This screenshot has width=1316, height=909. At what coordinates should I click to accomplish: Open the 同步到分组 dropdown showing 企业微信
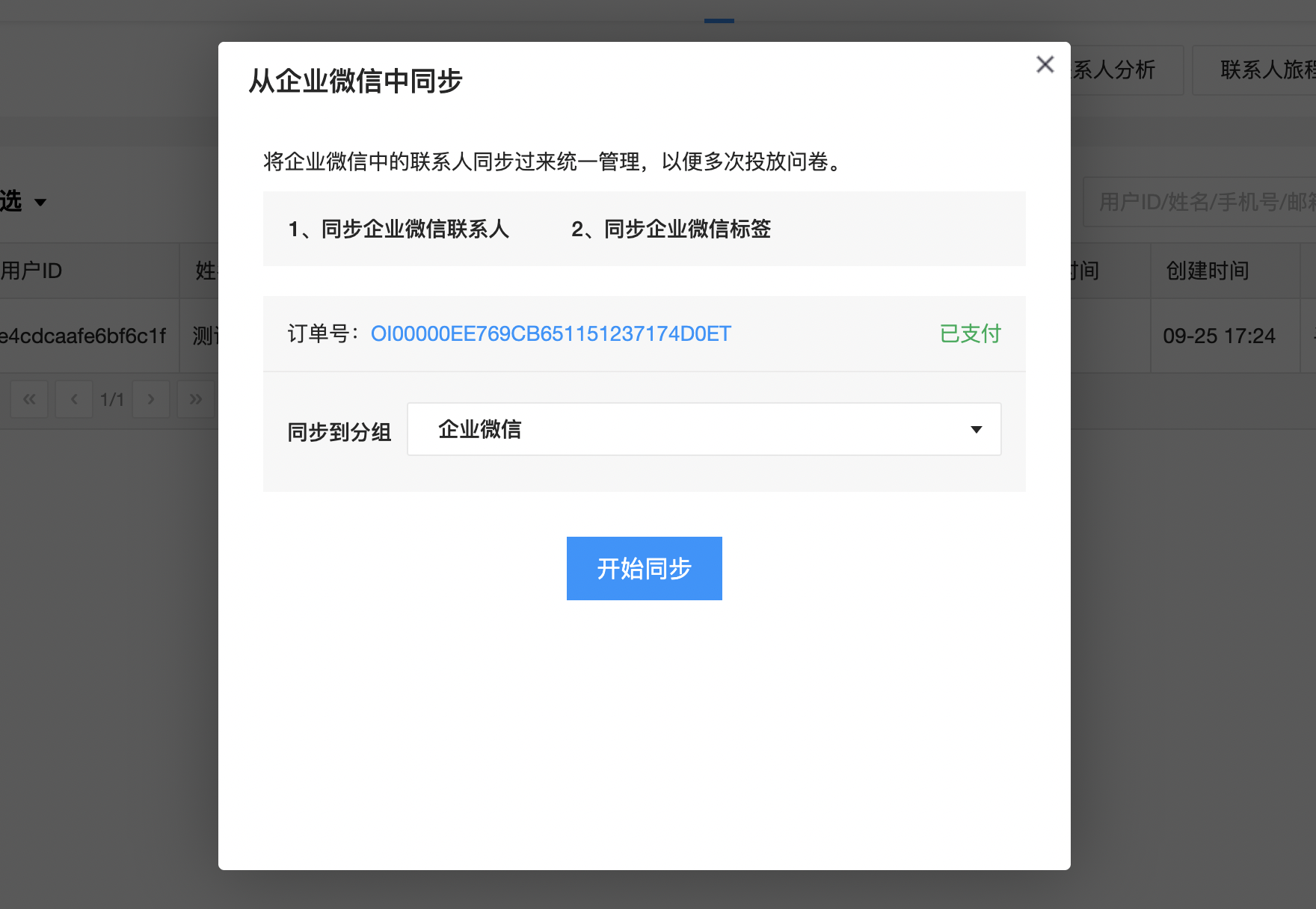[x=704, y=429]
